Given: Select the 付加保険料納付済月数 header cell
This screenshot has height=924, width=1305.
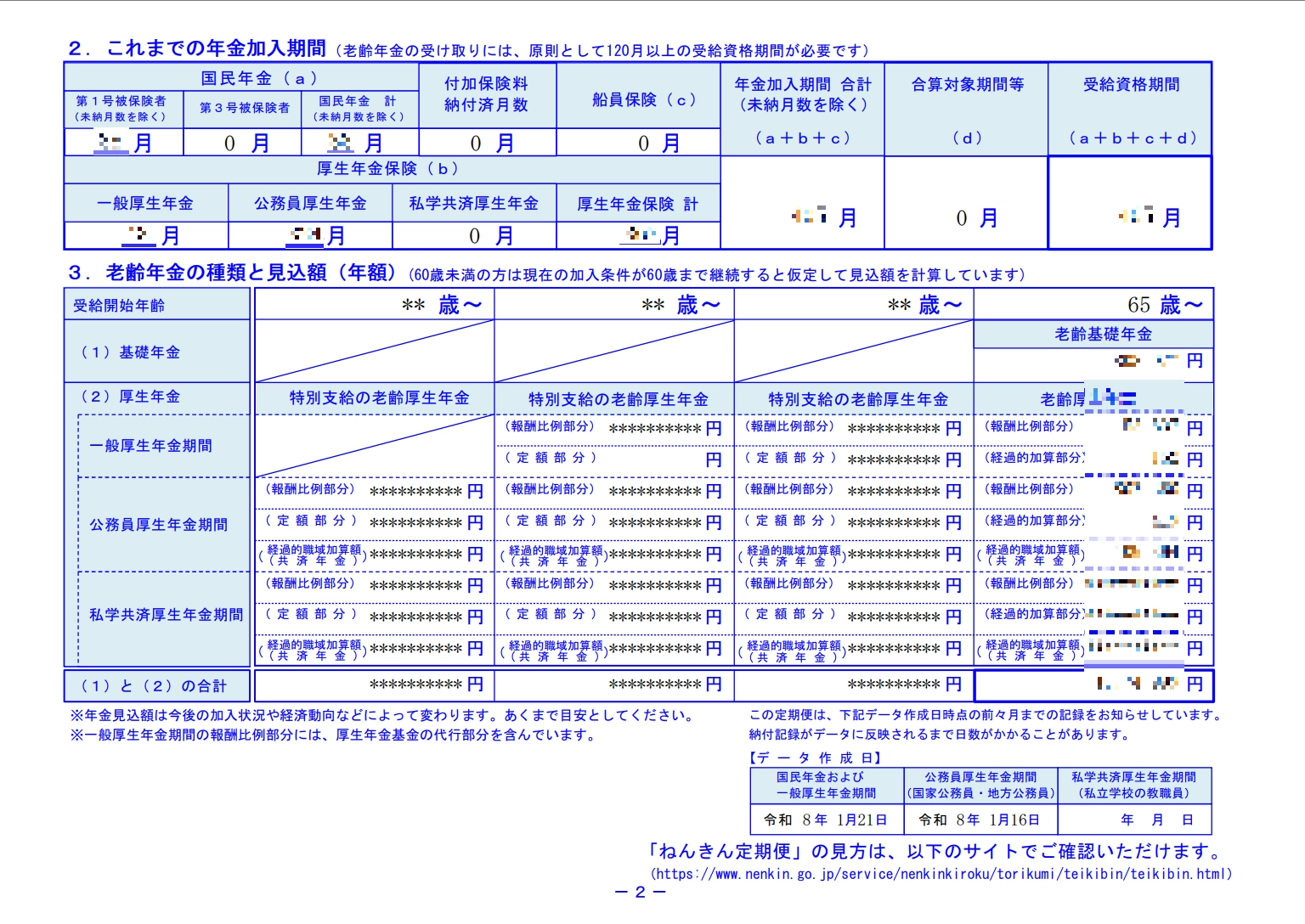Looking at the screenshot, I should (486, 94).
